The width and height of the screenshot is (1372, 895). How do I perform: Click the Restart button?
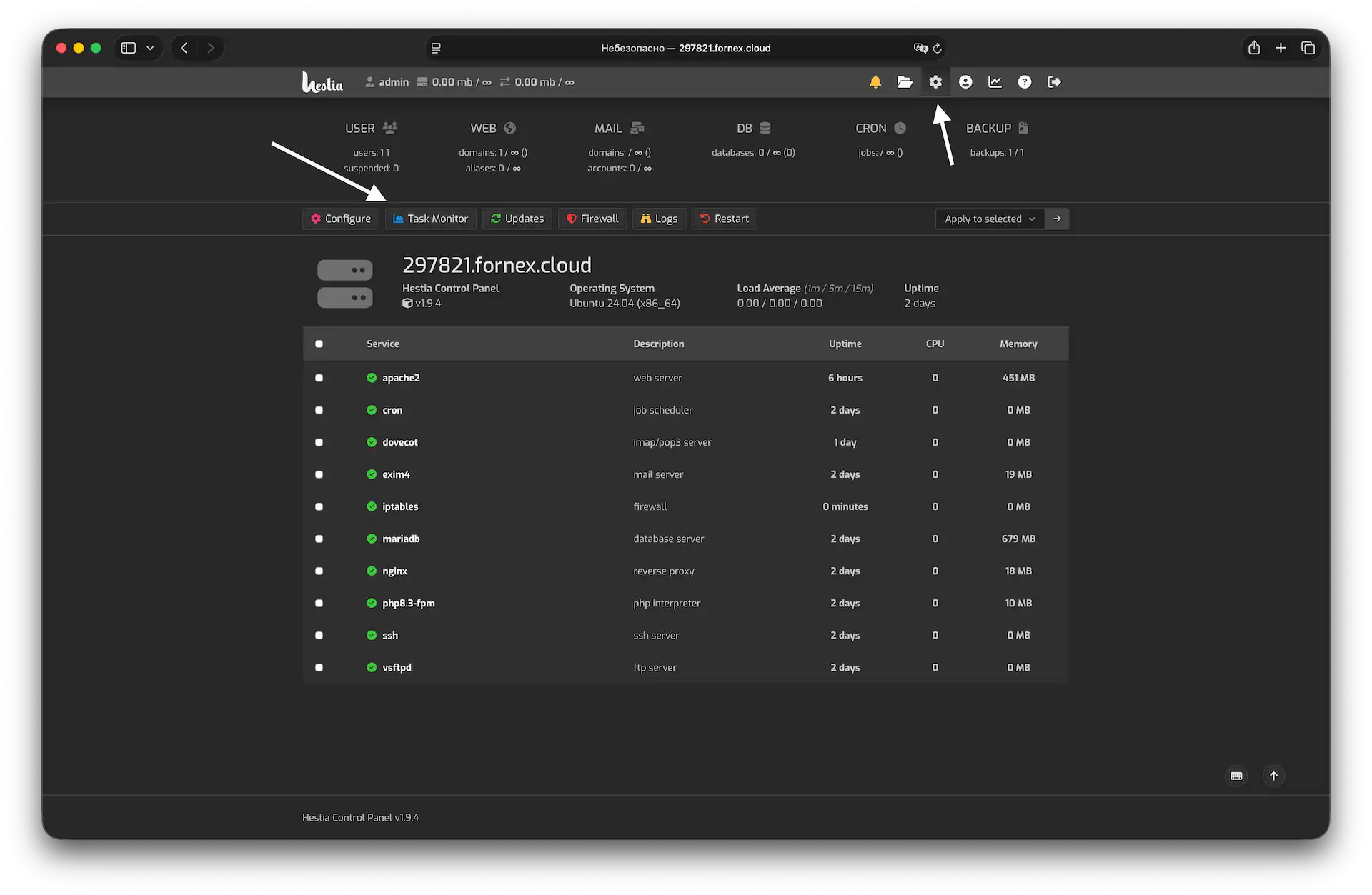click(725, 219)
